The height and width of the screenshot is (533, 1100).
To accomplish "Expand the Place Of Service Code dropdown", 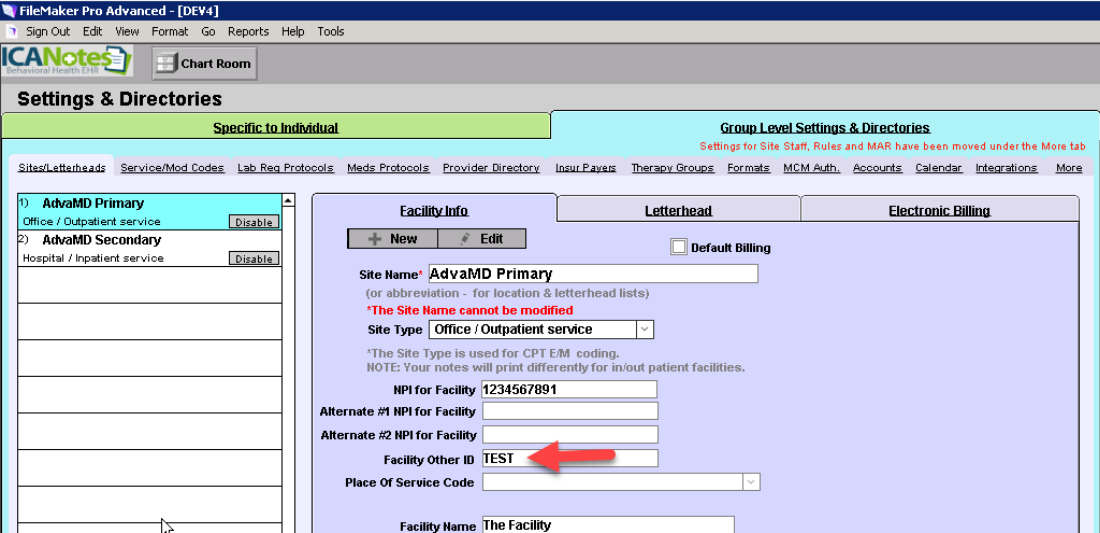I will 750,482.
